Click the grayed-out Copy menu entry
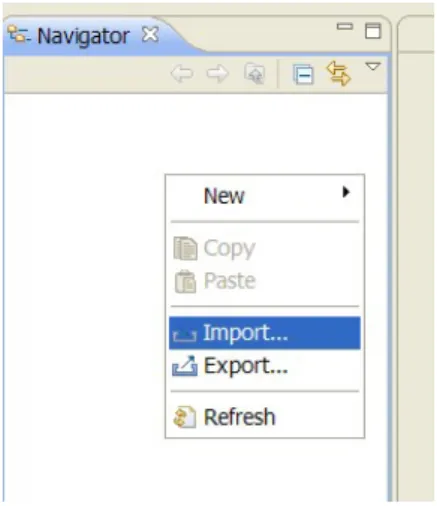Viewport: 437px width, 506px height. (265, 248)
